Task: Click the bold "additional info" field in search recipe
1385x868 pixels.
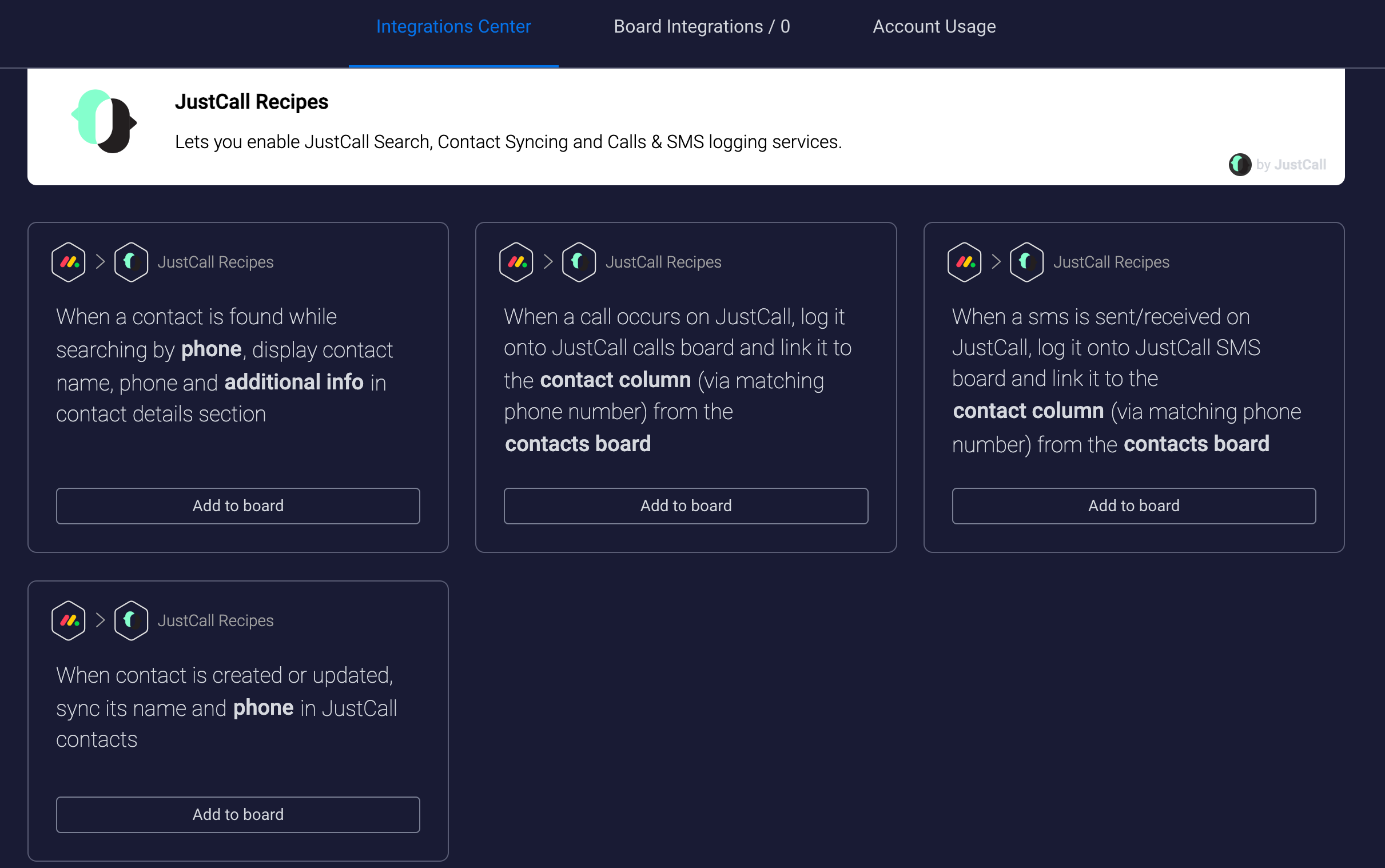Action: pyautogui.click(x=294, y=383)
